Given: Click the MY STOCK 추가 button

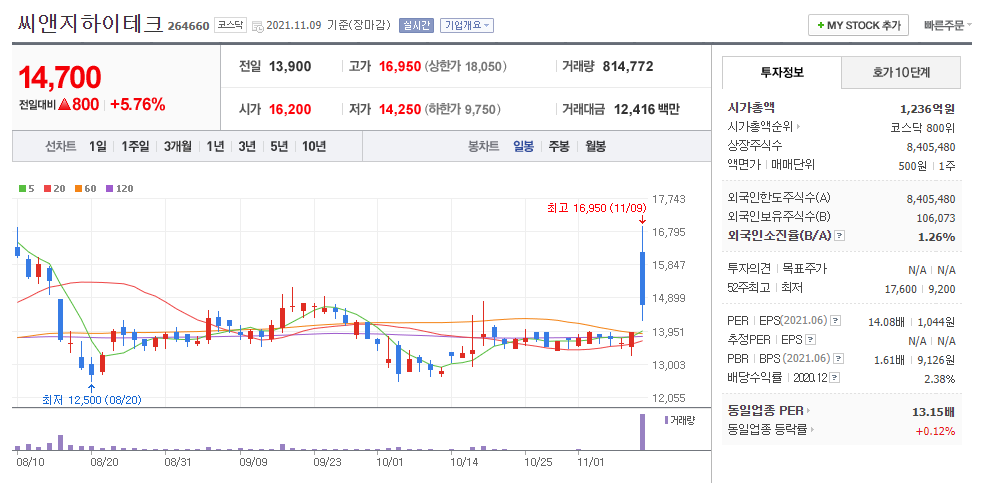Looking at the screenshot, I should (x=858, y=25).
